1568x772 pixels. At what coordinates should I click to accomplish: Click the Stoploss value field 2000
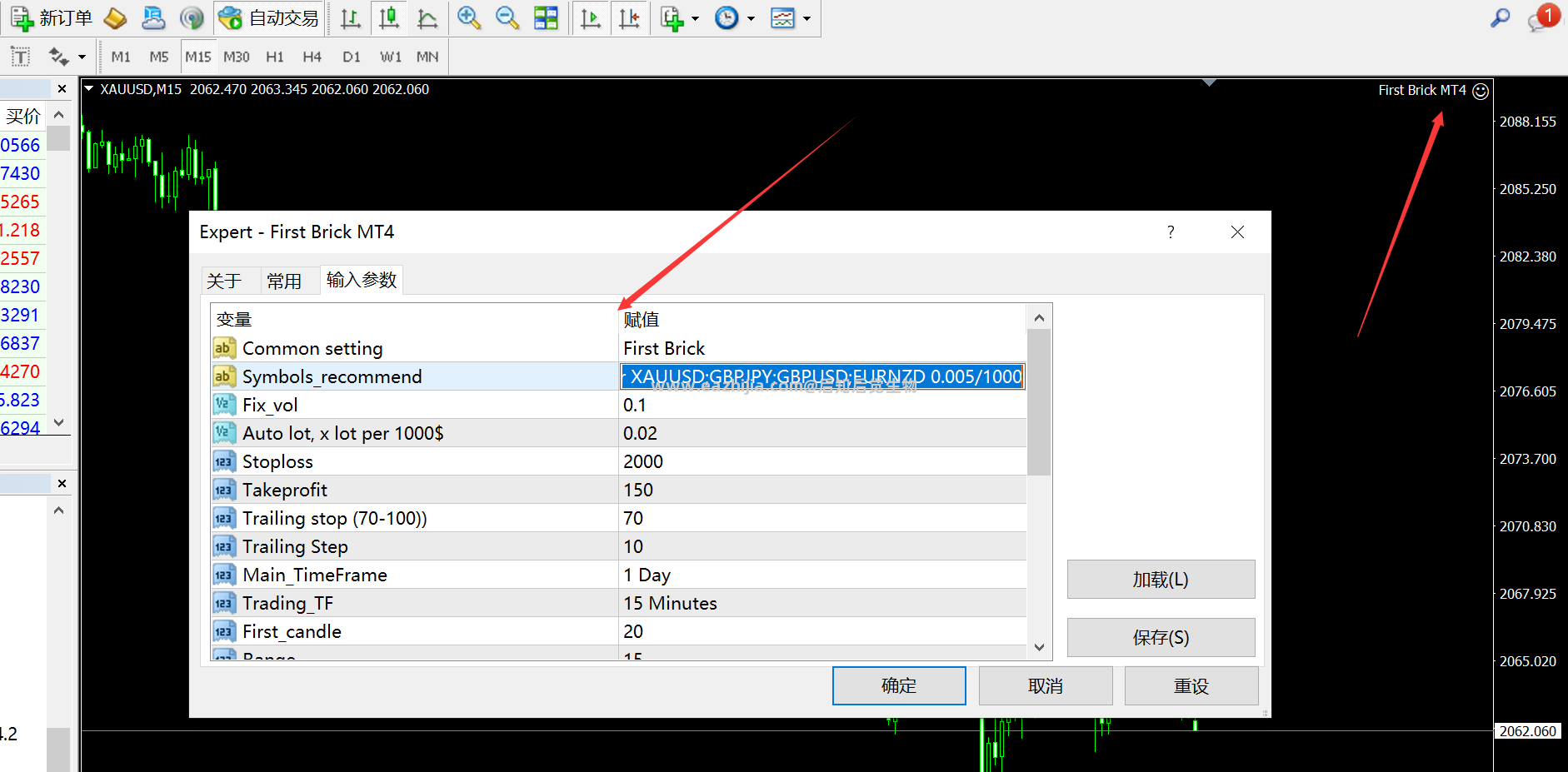(821, 461)
